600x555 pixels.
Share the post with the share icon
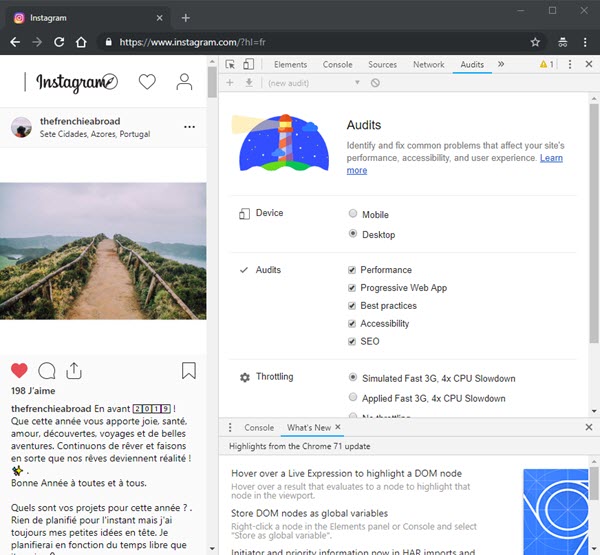[74, 370]
